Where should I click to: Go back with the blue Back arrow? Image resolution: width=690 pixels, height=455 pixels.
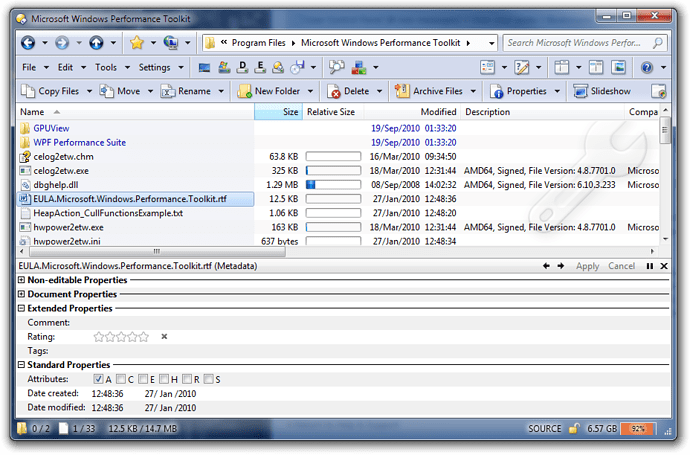[28, 43]
